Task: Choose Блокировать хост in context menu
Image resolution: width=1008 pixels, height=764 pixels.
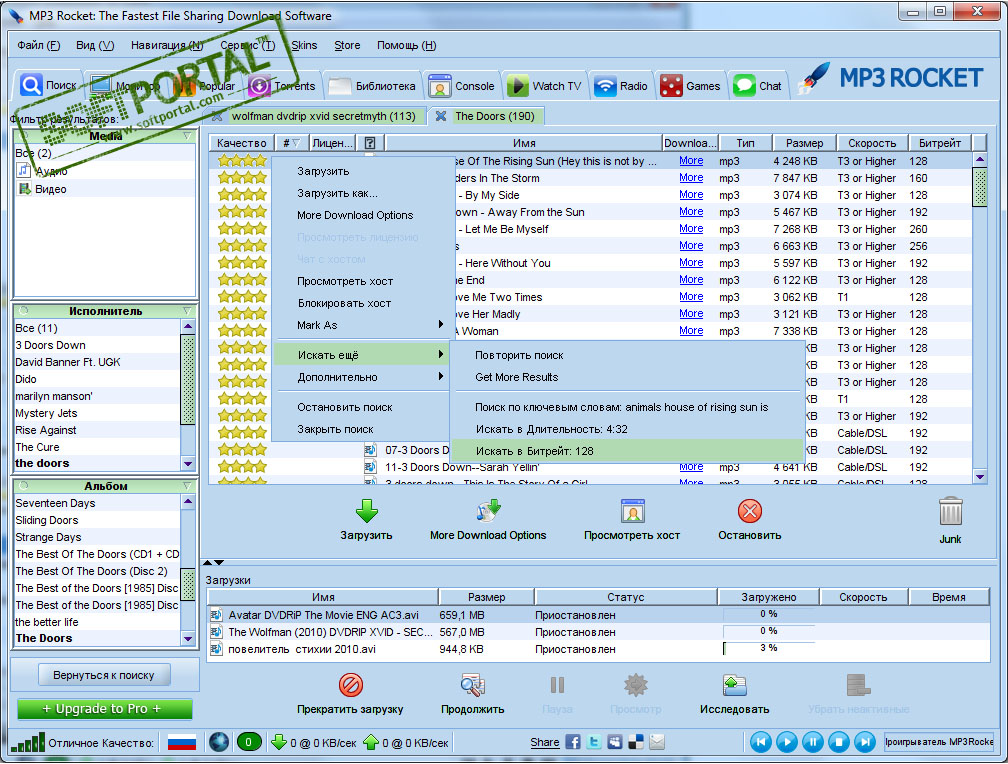Action: point(362,303)
